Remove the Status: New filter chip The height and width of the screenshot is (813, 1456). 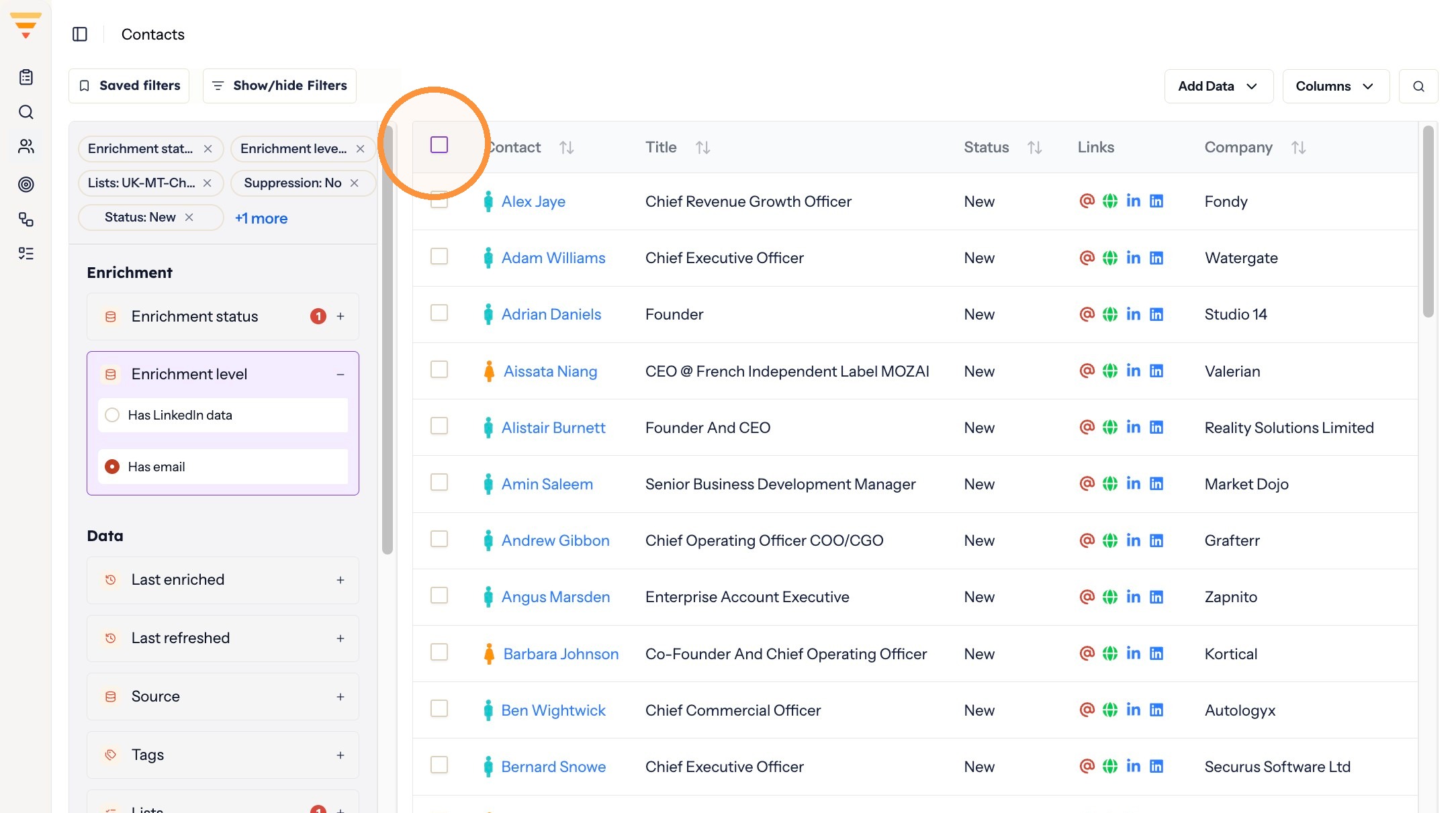point(189,218)
